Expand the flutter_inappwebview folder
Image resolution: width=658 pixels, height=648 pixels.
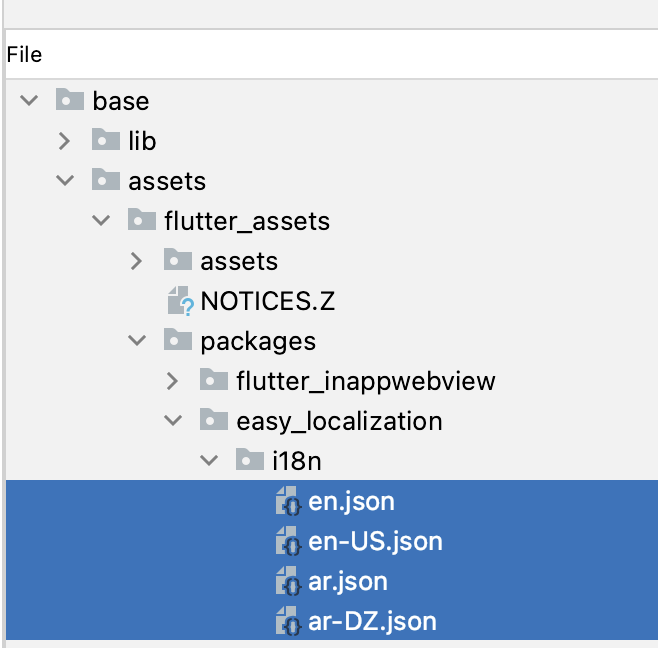pos(172,381)
